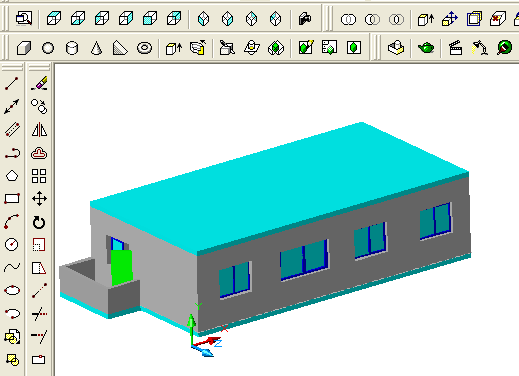This screenshot has width=519, height=376.
Task: Select the Polyline tool
Action: pyautogui.click(x=12, y=153)
